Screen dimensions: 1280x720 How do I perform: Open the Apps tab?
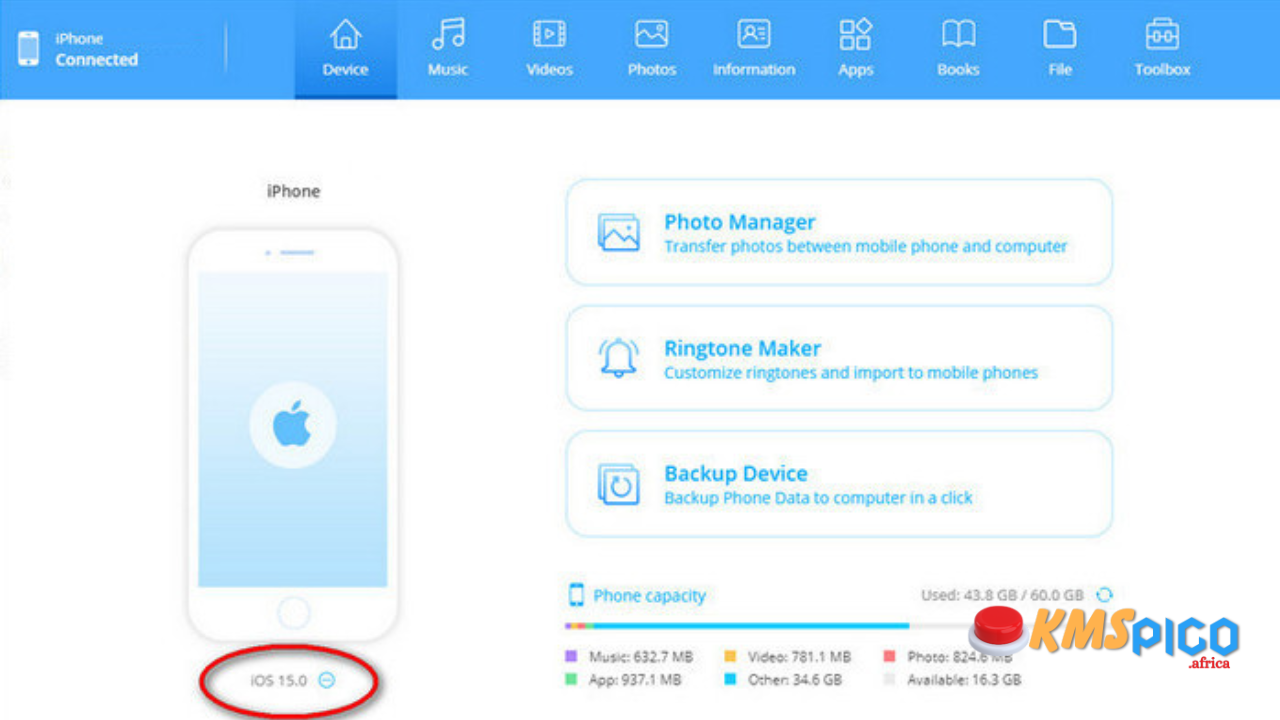coord(856,49)
